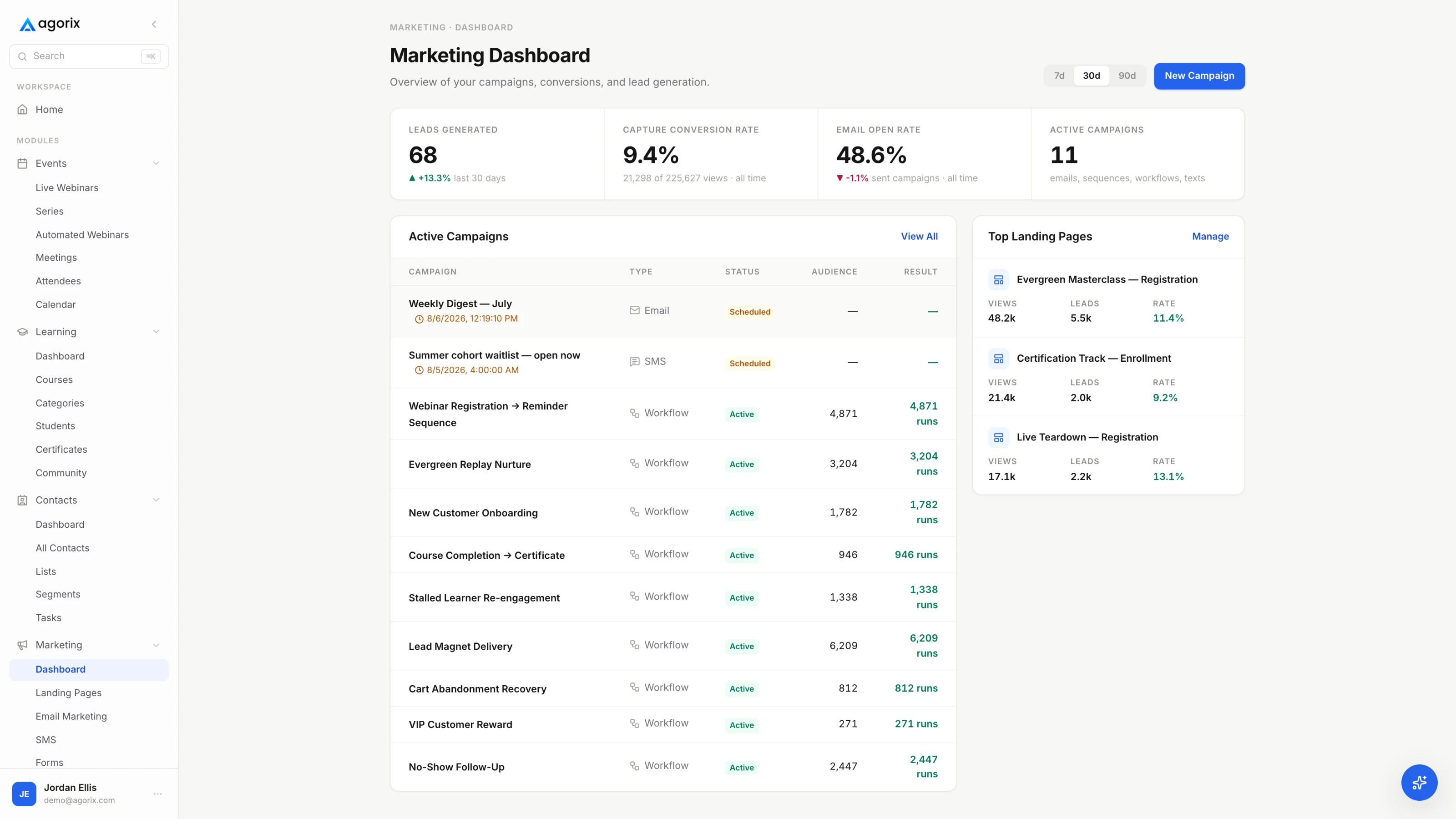Click the New Campaign button
Image resolution: width=1456 pixels, height=819 pixels.
[x=1199, y=76]
